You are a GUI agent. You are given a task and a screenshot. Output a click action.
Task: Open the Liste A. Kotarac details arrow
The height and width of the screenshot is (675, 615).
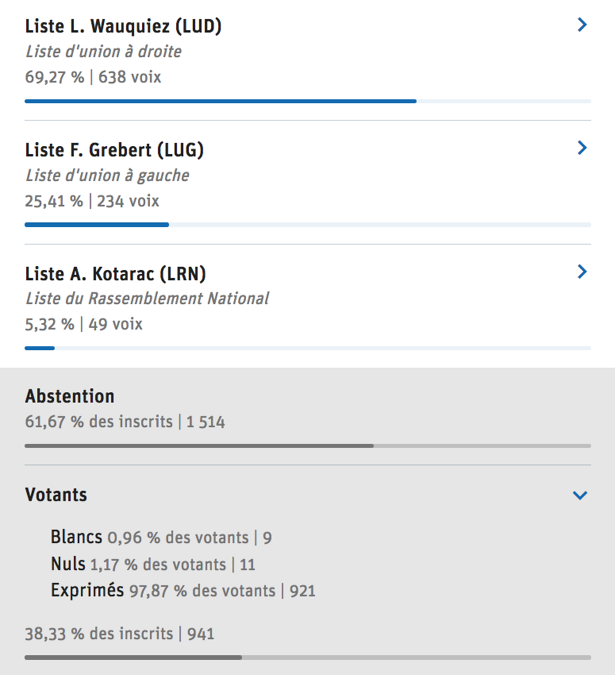tap(582, 271)
